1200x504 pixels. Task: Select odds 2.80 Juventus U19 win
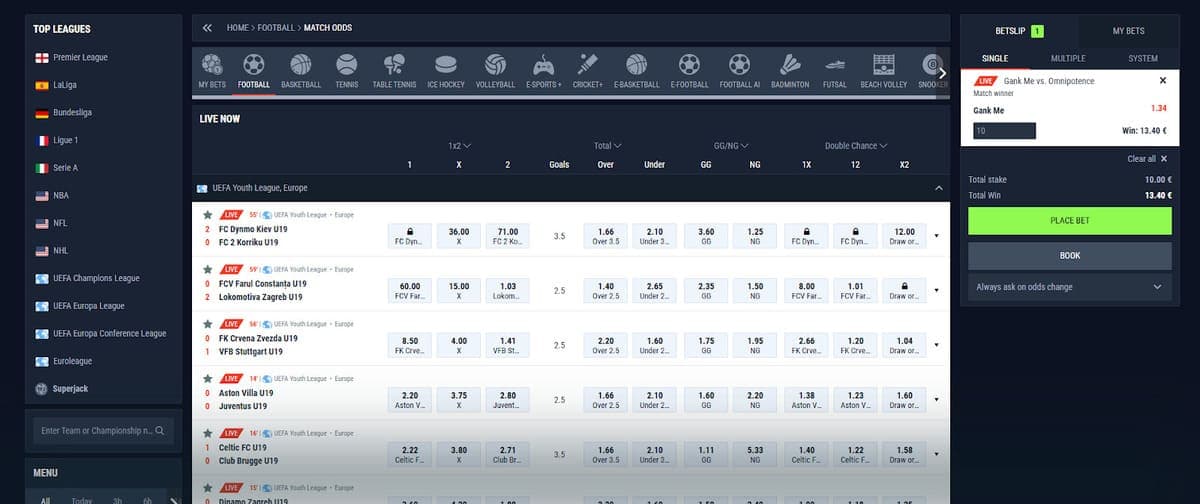507,401
